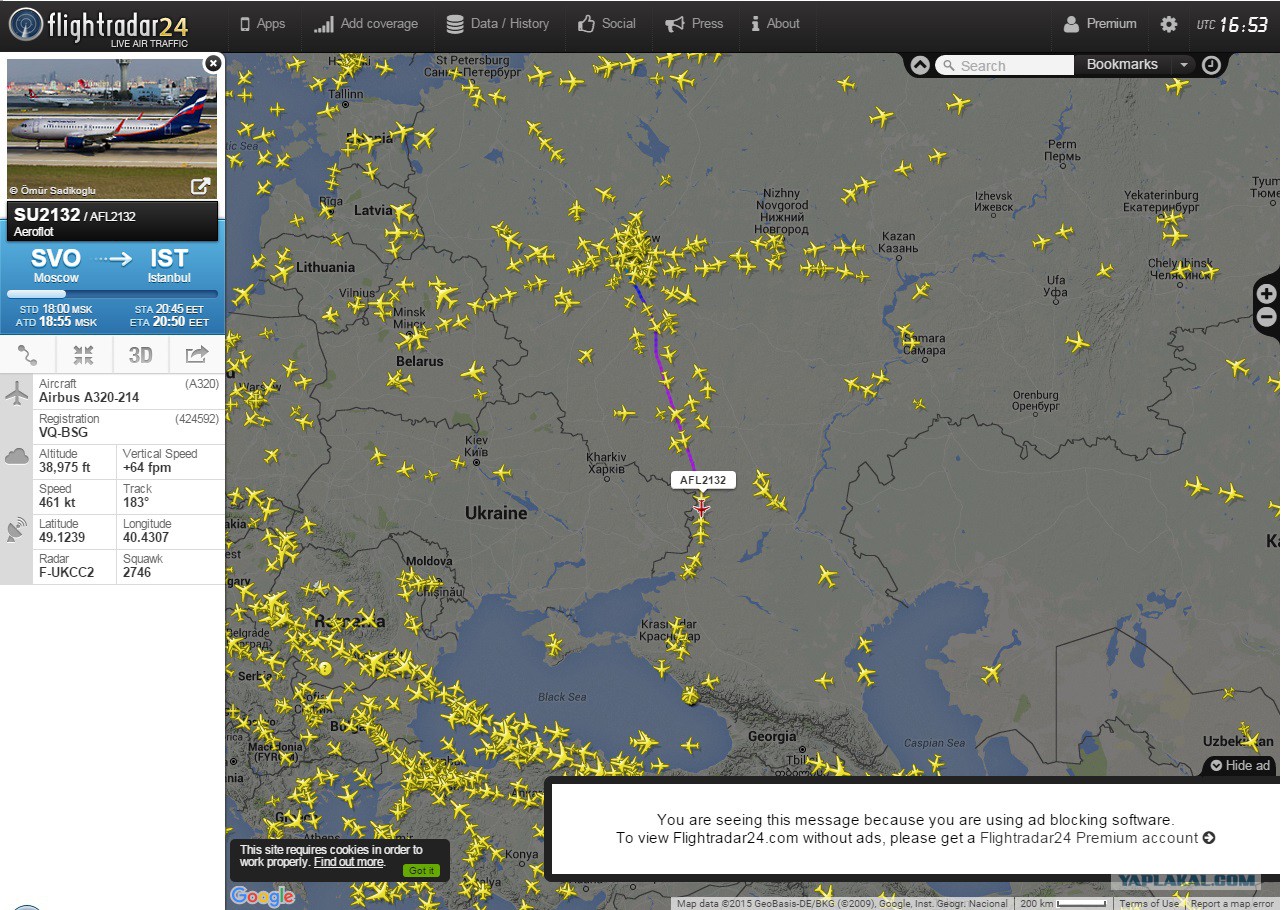Click the cloud icon beside Altitude row
This screenshot has height=910, width=1281.
[17, 457]
